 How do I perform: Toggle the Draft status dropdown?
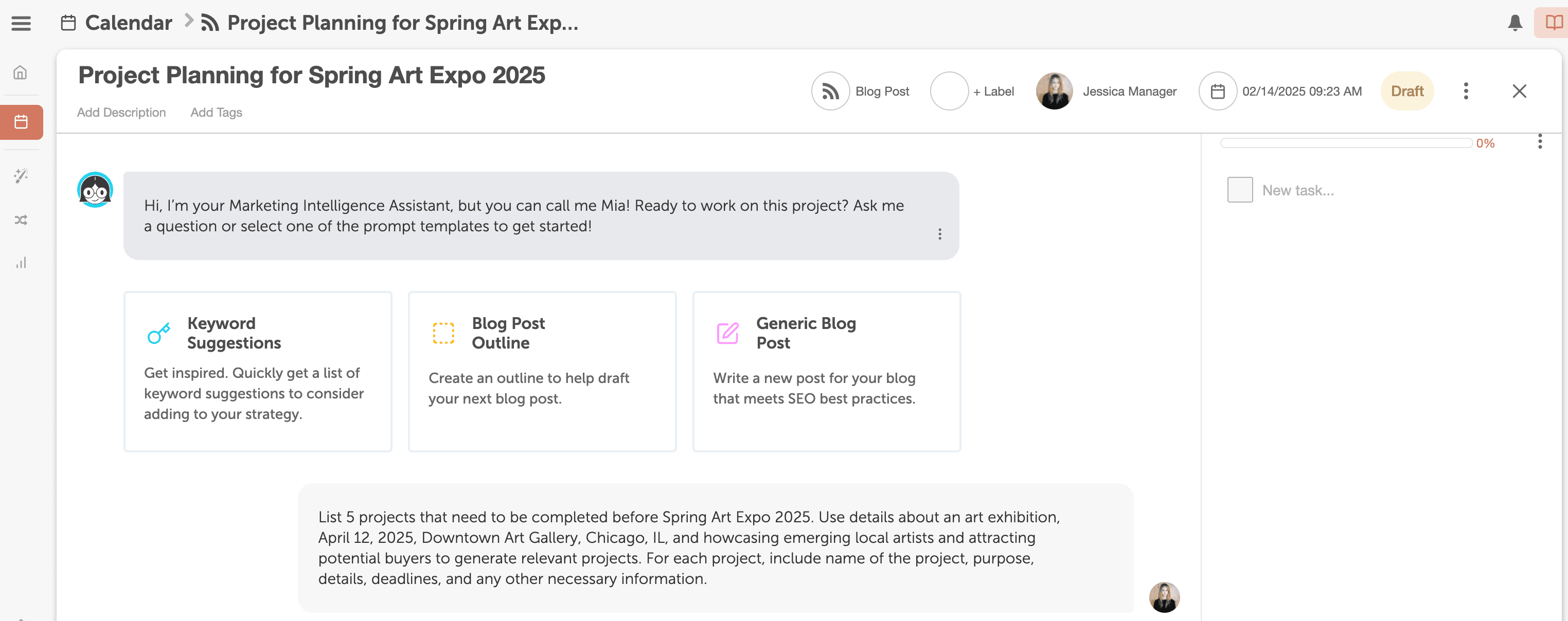coord(1407,91)
